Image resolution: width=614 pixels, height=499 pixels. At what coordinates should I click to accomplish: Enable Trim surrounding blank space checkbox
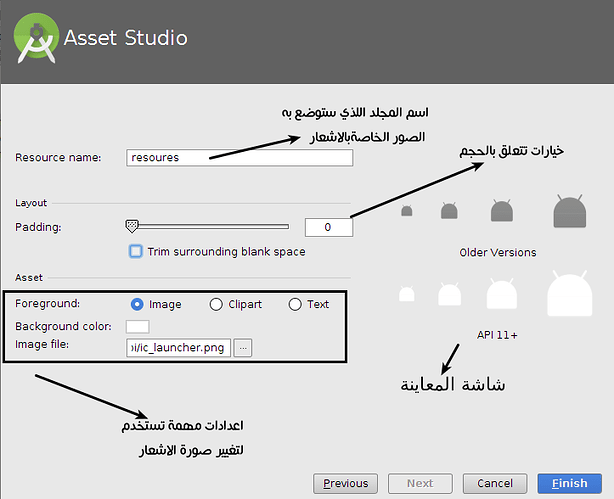point(135,251)
